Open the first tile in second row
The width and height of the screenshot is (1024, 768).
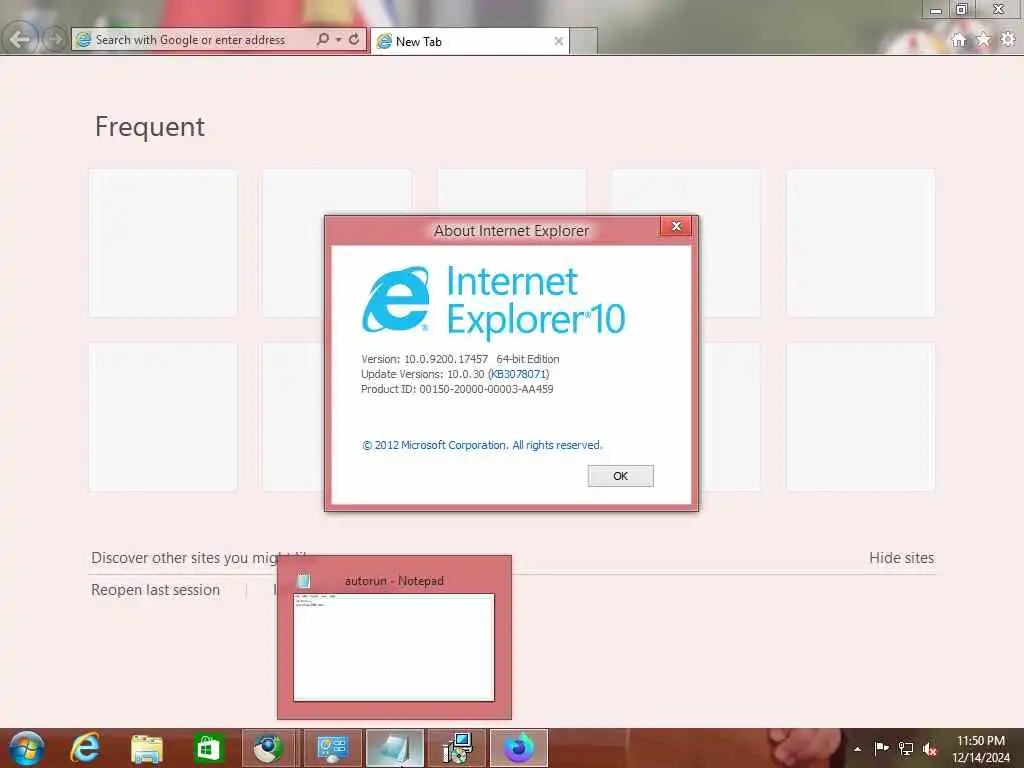coord(163,417)
